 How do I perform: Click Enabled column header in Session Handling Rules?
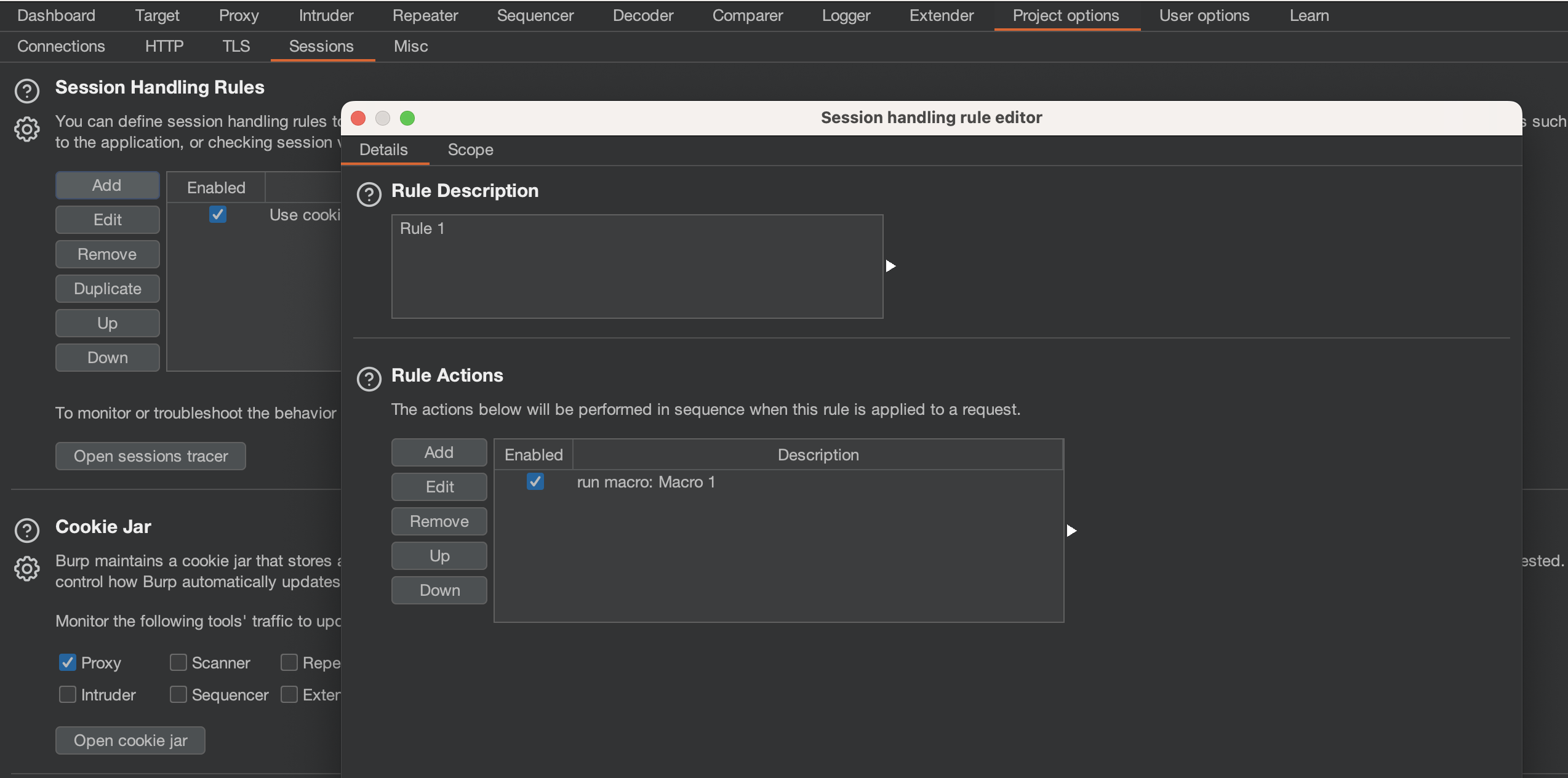pyautogui.click(x=216, y=188)
